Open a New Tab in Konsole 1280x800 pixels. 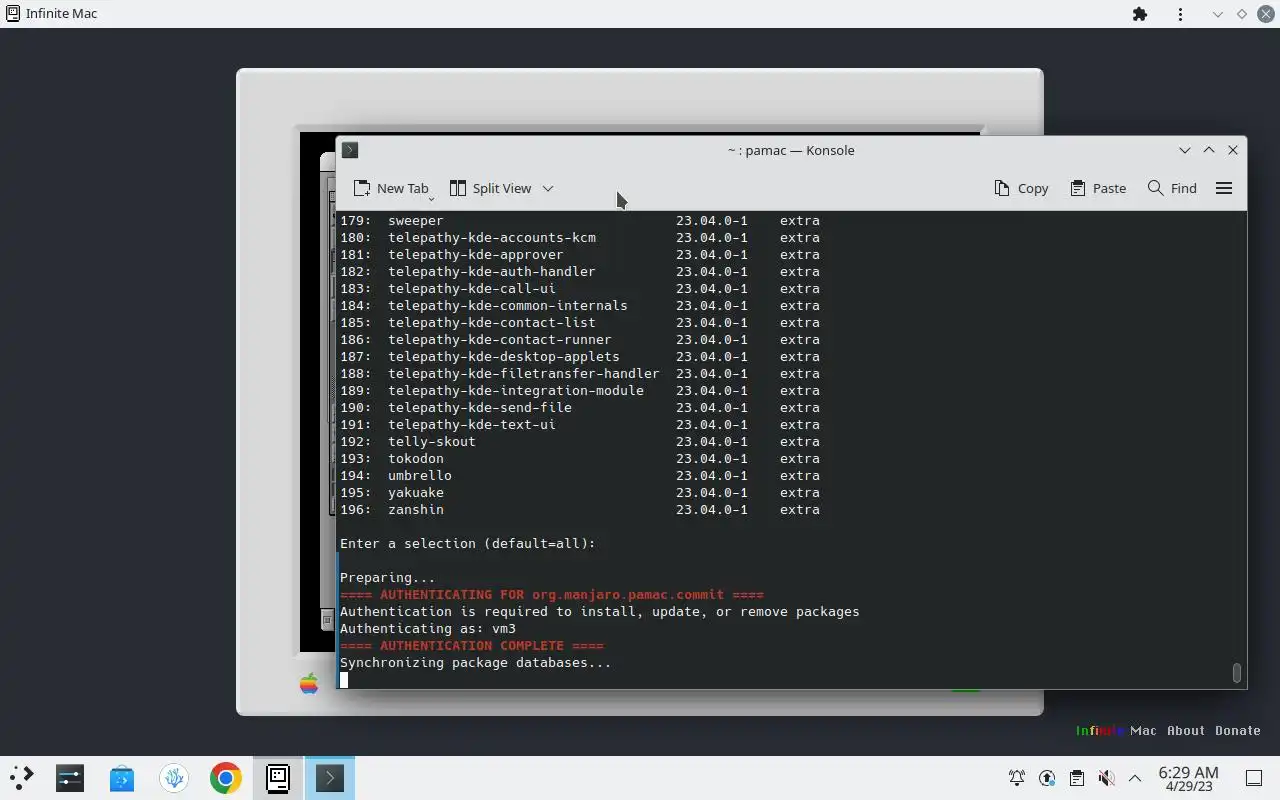coord(390,188)
